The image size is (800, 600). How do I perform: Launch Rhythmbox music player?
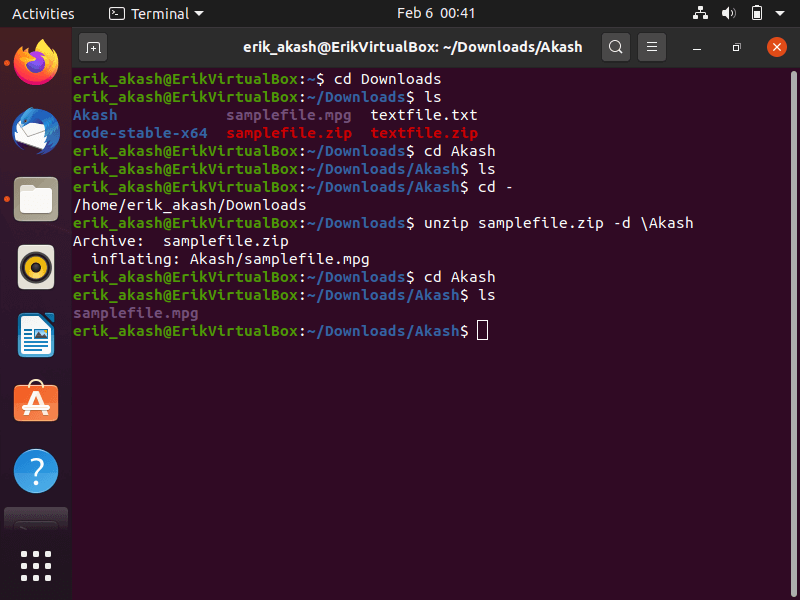tap(36, 267)
